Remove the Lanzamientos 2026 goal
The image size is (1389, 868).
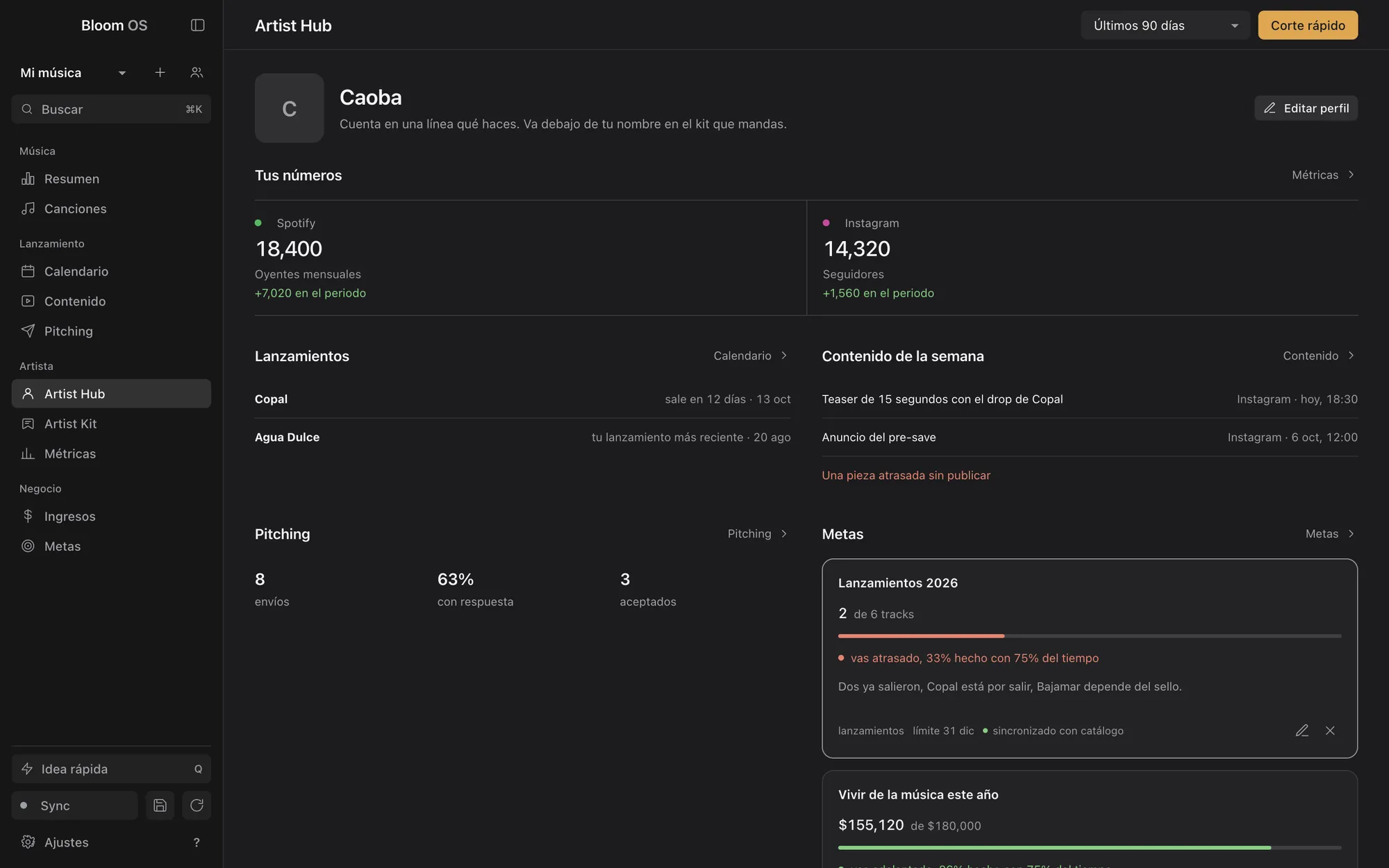click(x=1330, y=731)
